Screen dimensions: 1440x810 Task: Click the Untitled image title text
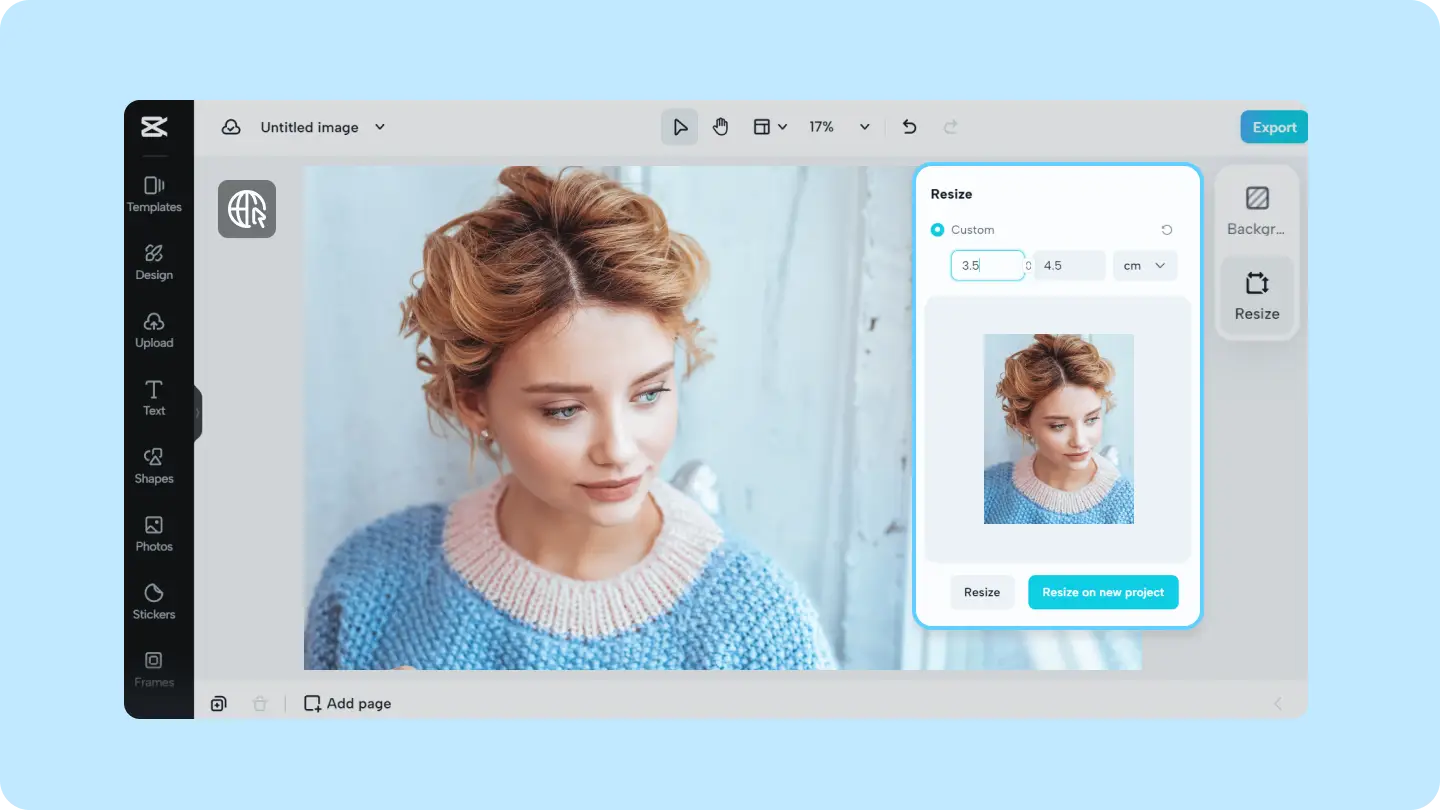309,127
